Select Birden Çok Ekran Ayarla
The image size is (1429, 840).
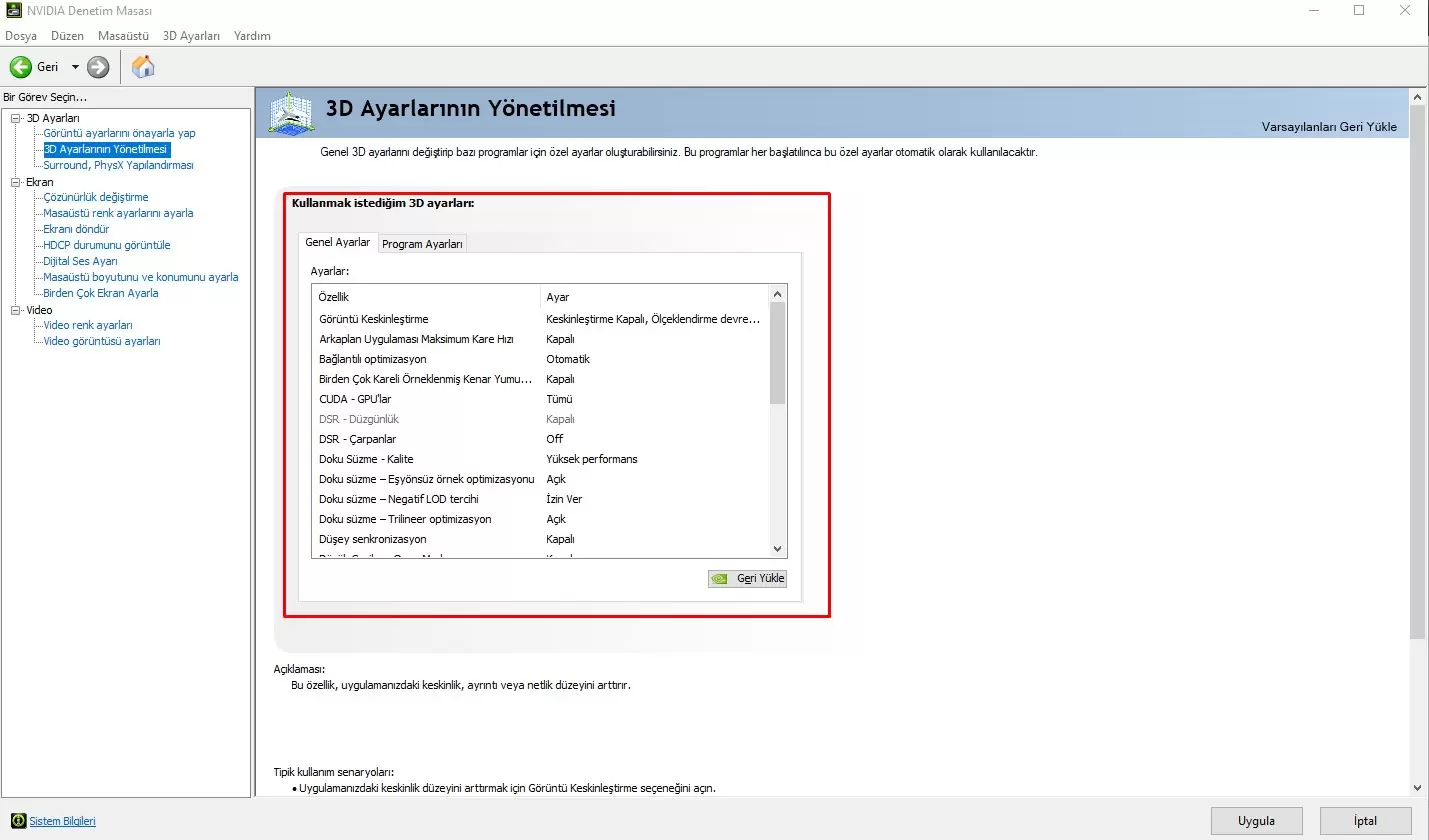click(x=101, y=293)
